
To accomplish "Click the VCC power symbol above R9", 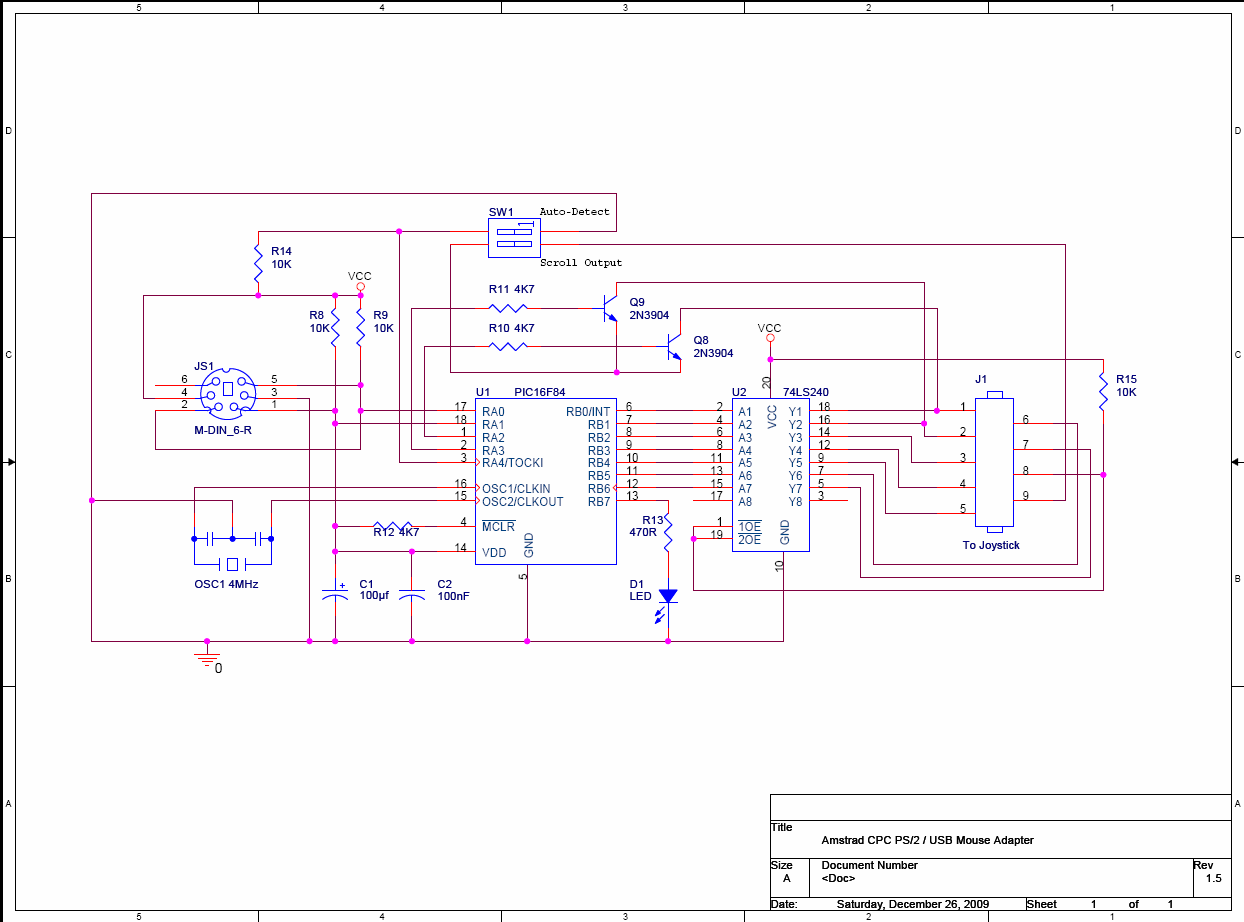I will coord(360,281).
